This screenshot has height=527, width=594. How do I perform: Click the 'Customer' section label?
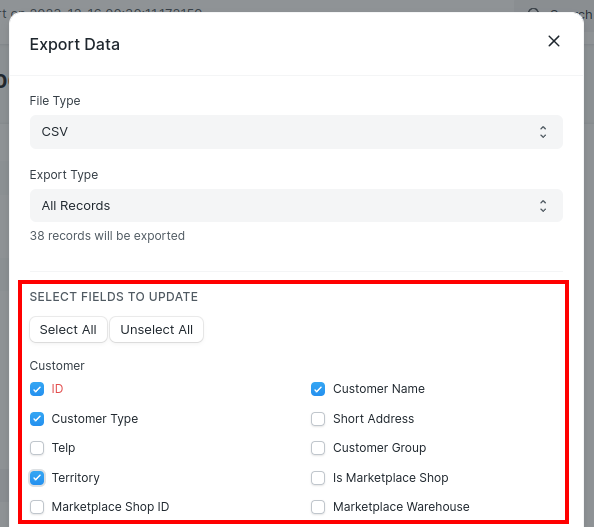pos(57,366)
